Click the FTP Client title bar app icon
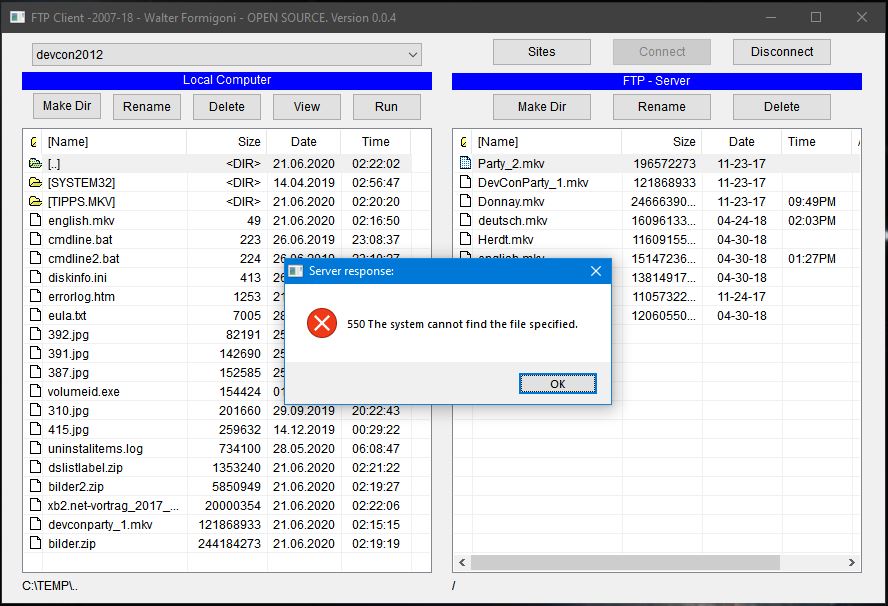The height and width of the screenshot is (606, 888). click(18, 17)
